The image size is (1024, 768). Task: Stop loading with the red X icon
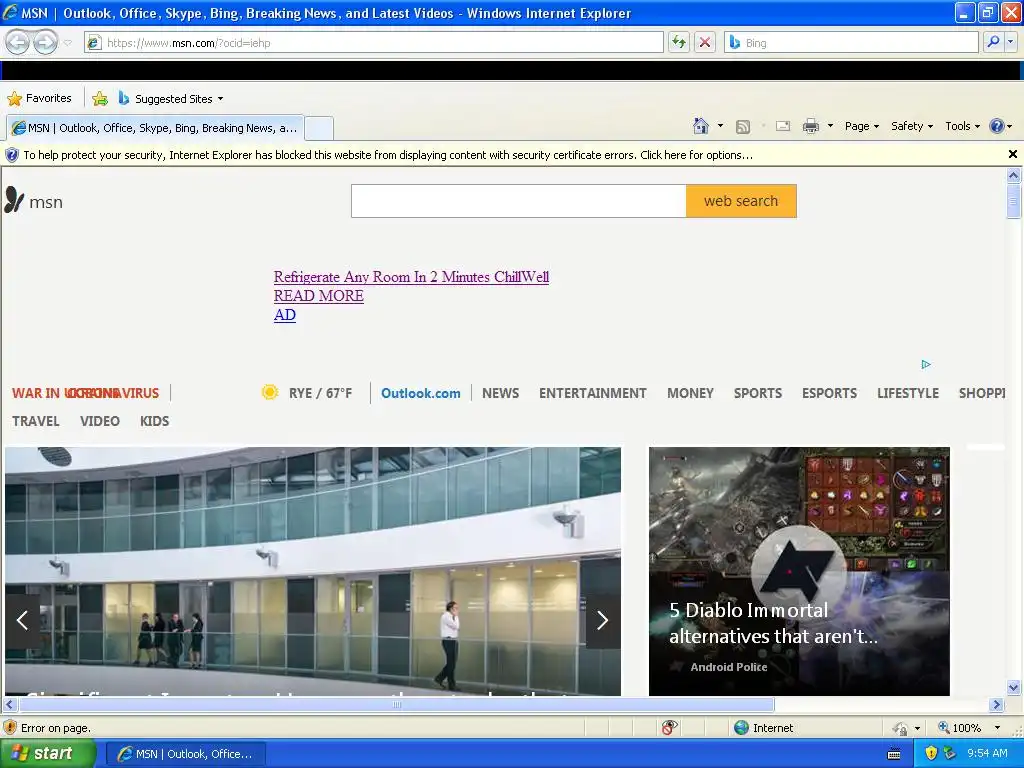click(x=705, y=42)
